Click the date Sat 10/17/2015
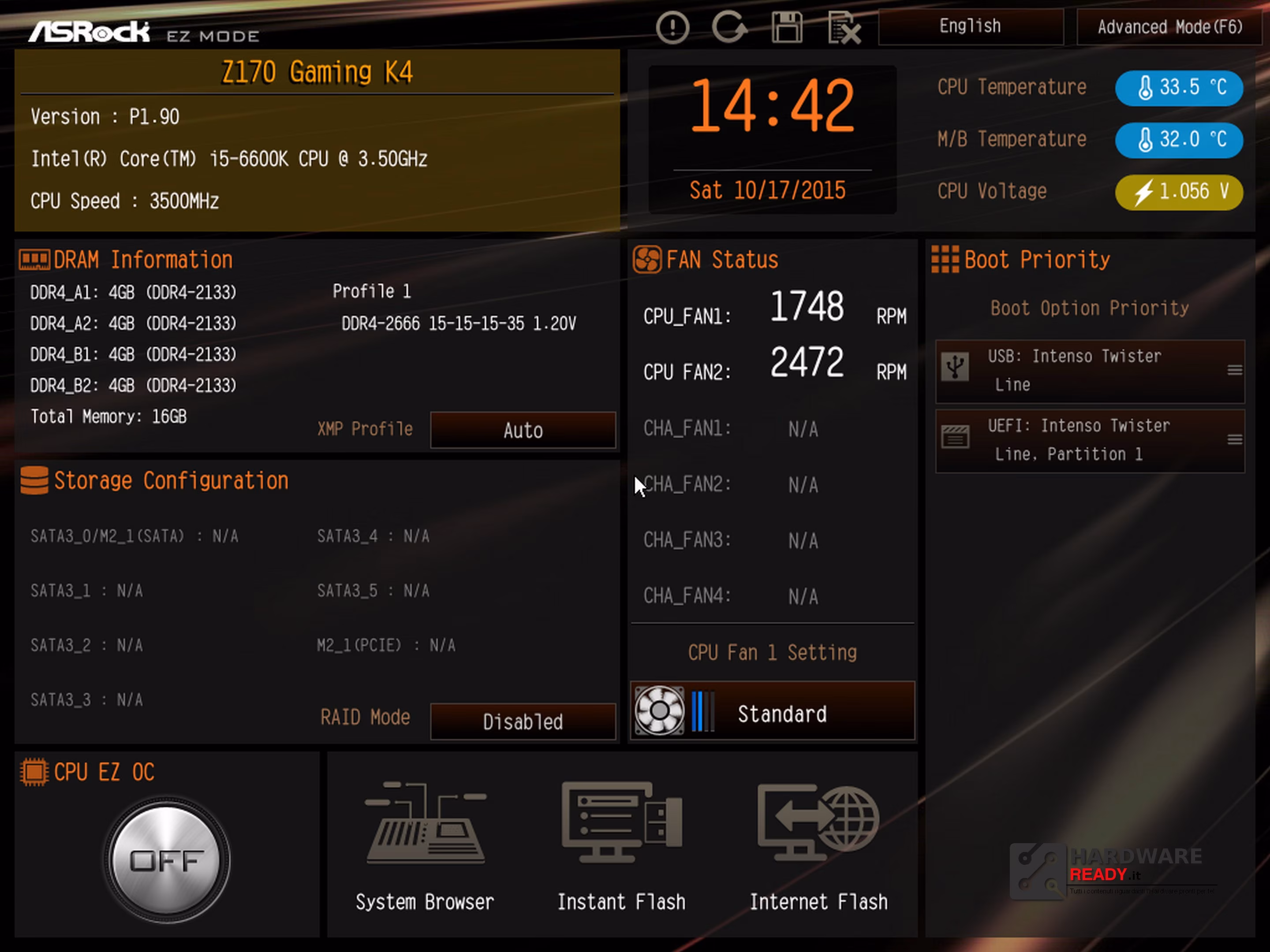The image size is (1270, 952). point(767,190)
